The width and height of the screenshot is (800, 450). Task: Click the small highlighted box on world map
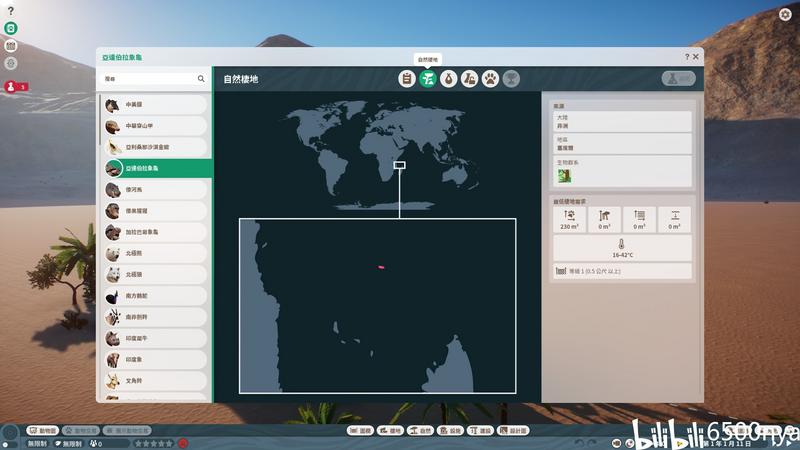(399, 165)
